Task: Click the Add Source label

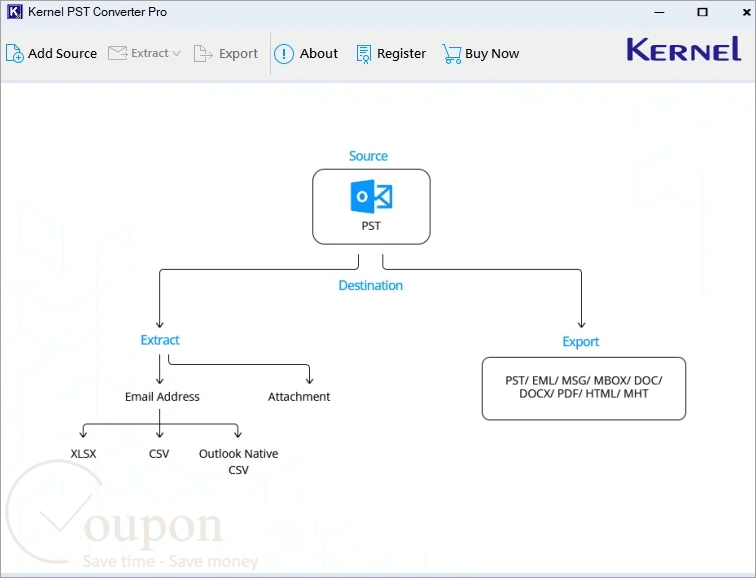Action: [x=62, y=54]
